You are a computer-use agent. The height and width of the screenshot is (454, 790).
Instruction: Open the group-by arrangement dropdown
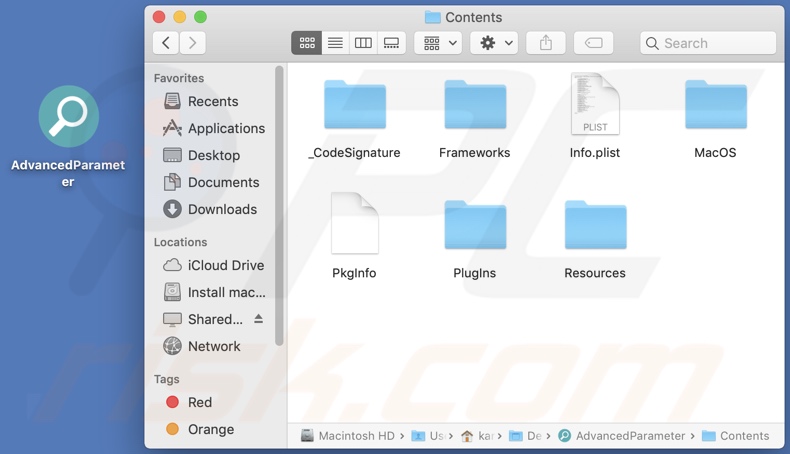click(x=438, y=43)
